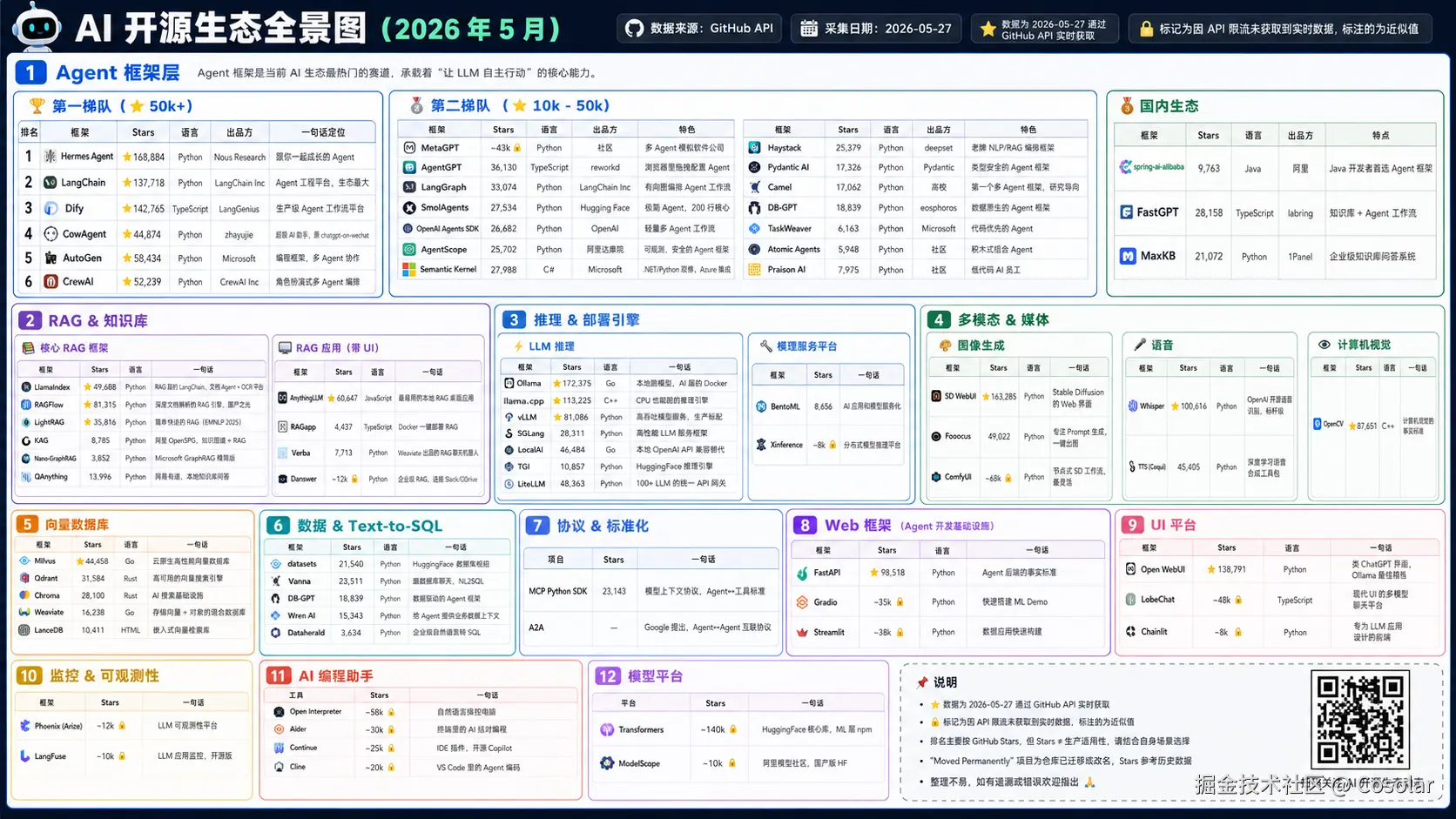Screen dimensions: 1456x819
Task: Click the robot mascot icon beside the title
Action: pos(37,26)
